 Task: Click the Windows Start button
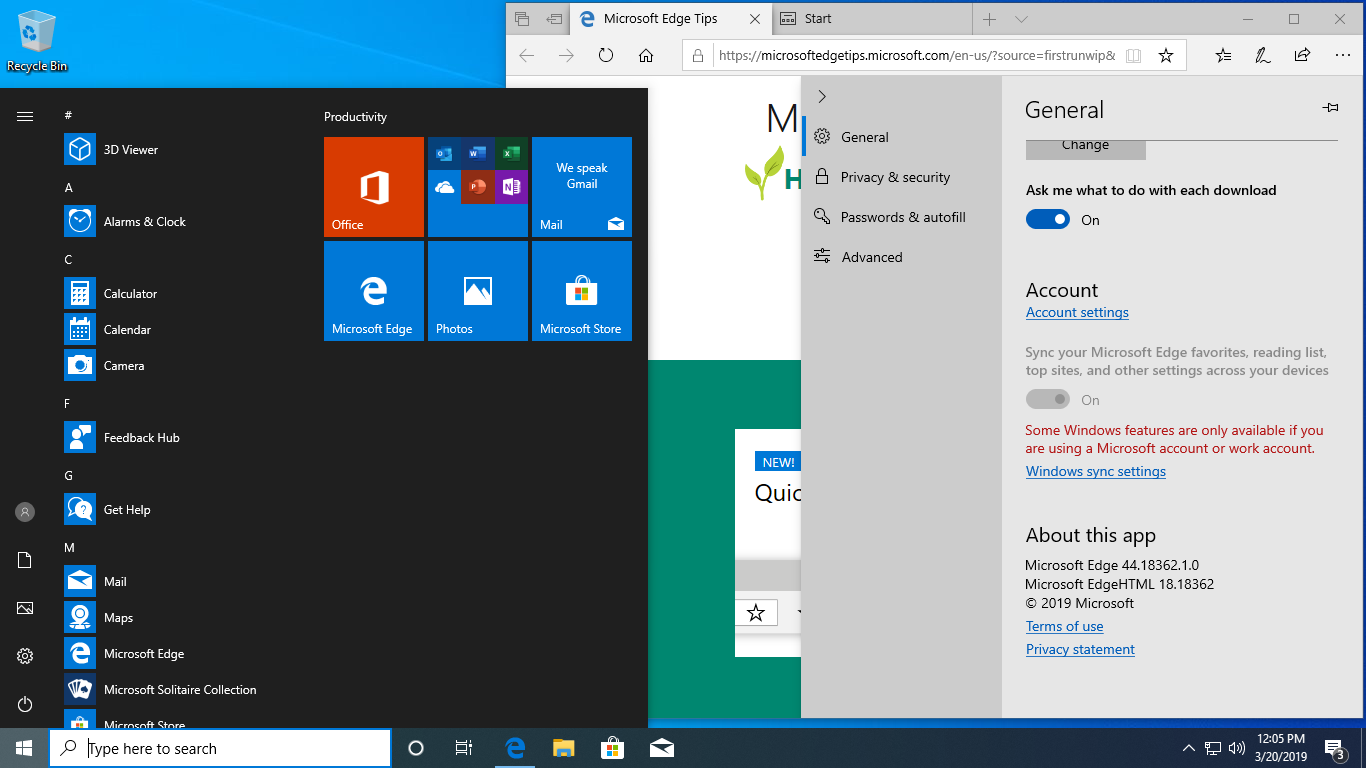point(24,748)
